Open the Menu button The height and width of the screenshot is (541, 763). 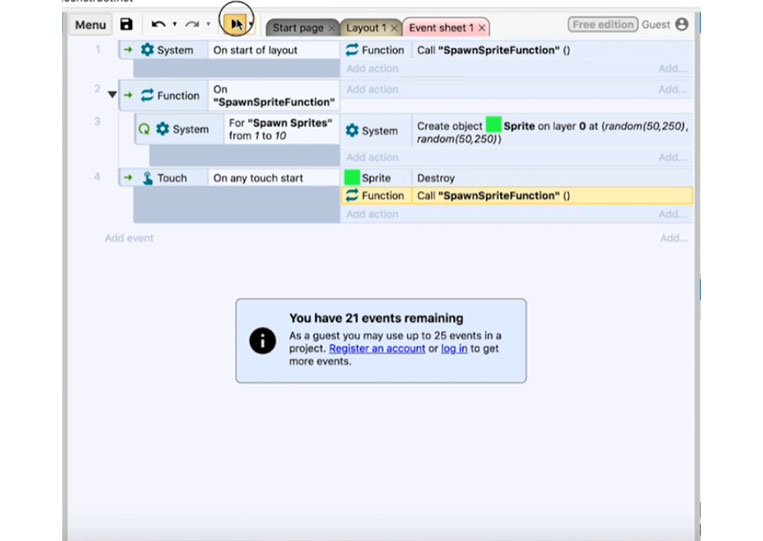point(91,25)
